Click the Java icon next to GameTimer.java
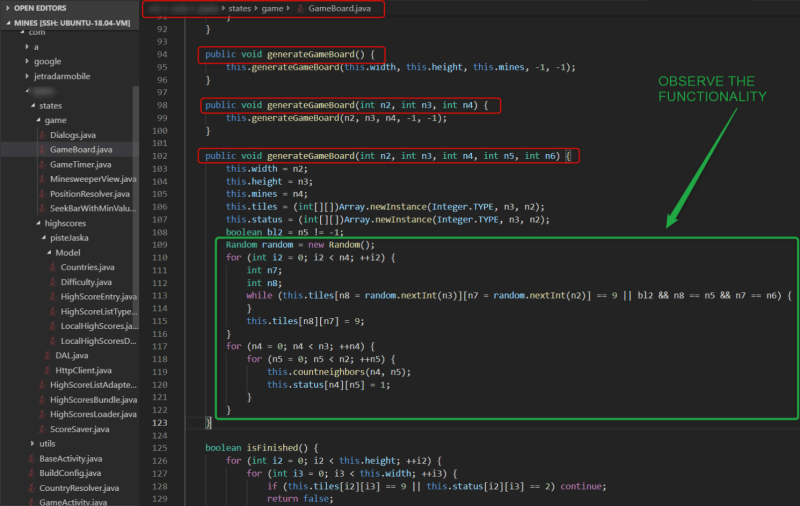Viewport: 800px width, 506px height. pos(42,164)
